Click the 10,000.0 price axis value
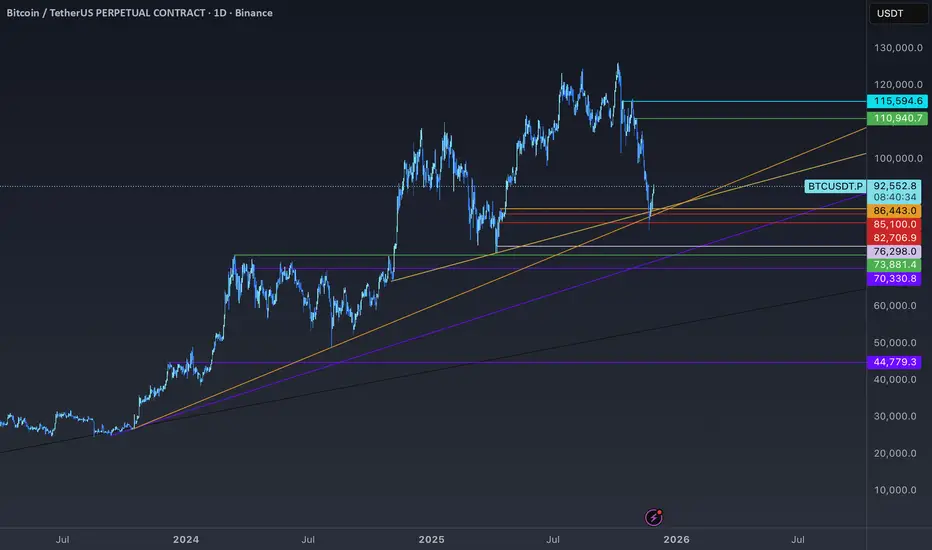 (x=895, y=490)
